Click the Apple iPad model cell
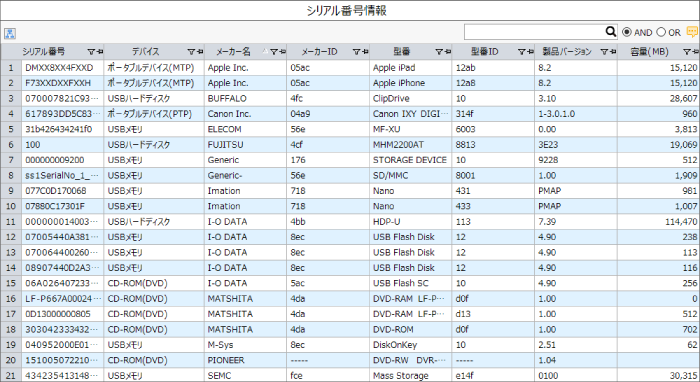Image resolution: width=700 pixels, height=382 pixels. pos(411,68)
